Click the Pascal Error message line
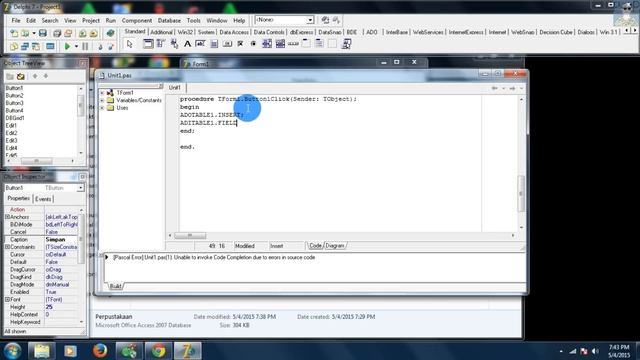Viewport: 640px width, 360px height. [214, 258]
